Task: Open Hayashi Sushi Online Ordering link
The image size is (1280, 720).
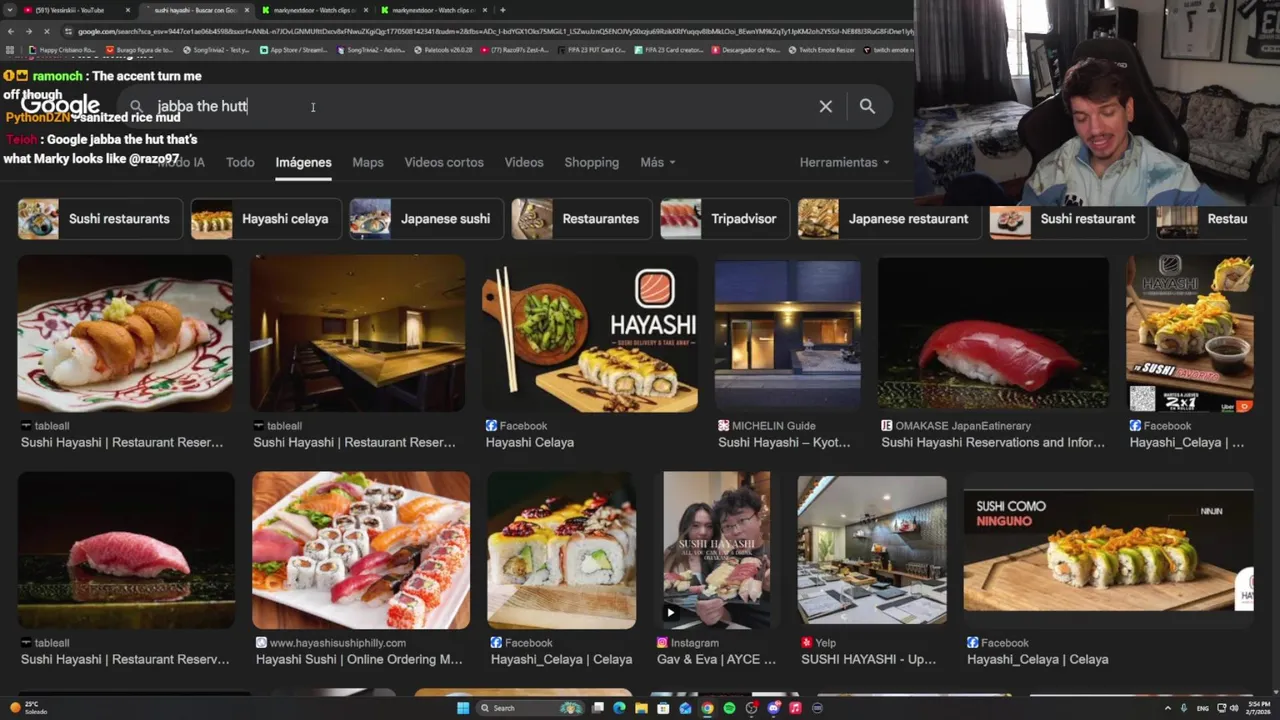Action: (359, 659)
